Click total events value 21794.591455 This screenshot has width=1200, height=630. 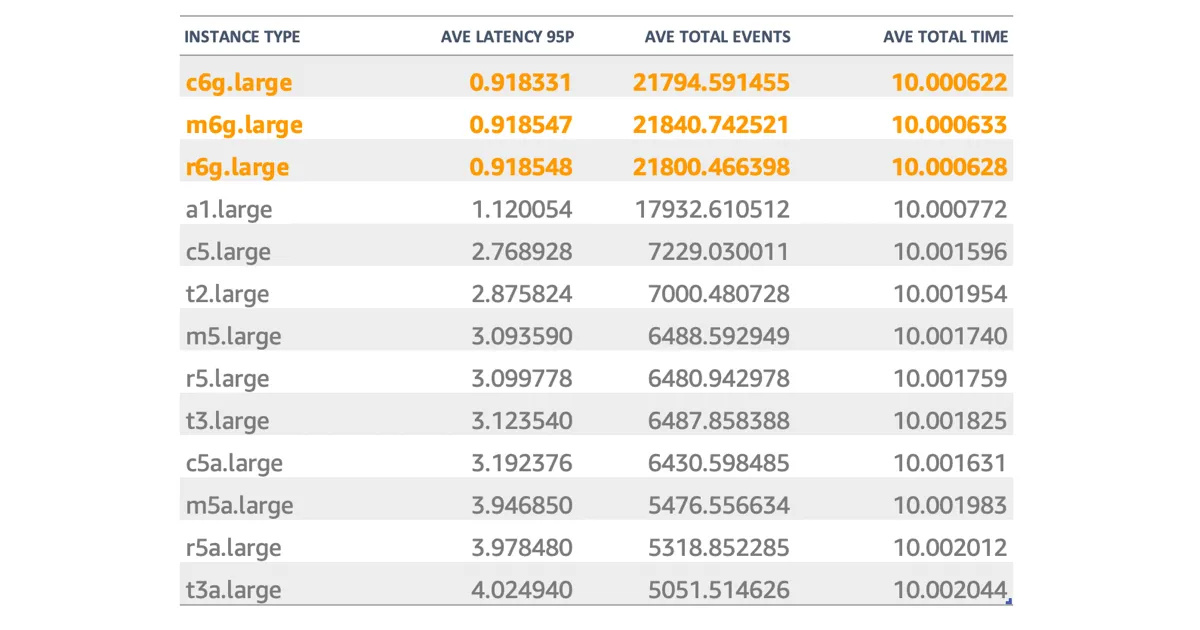point(711,82)
